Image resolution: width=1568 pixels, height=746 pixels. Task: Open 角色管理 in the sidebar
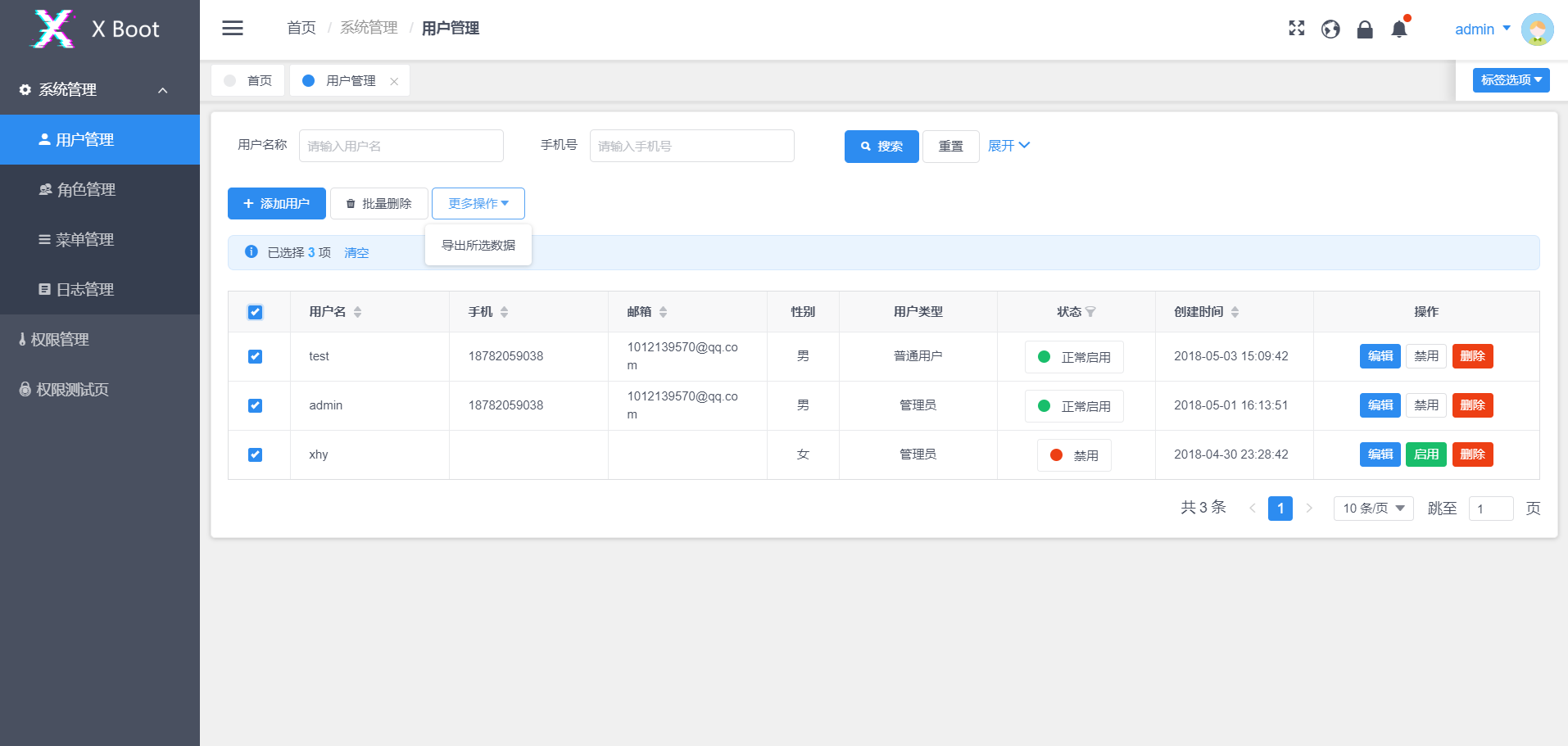86,190
